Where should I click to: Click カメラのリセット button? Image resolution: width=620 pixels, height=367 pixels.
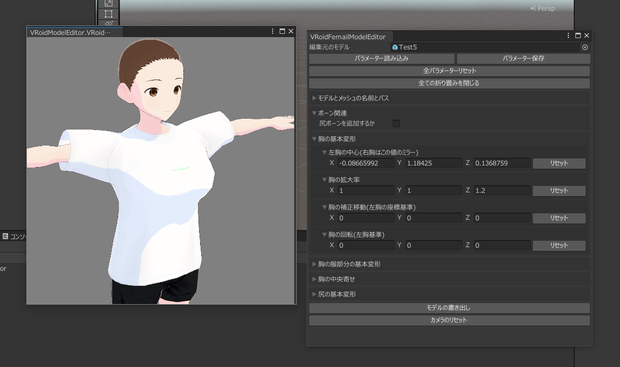coord(450,320)
